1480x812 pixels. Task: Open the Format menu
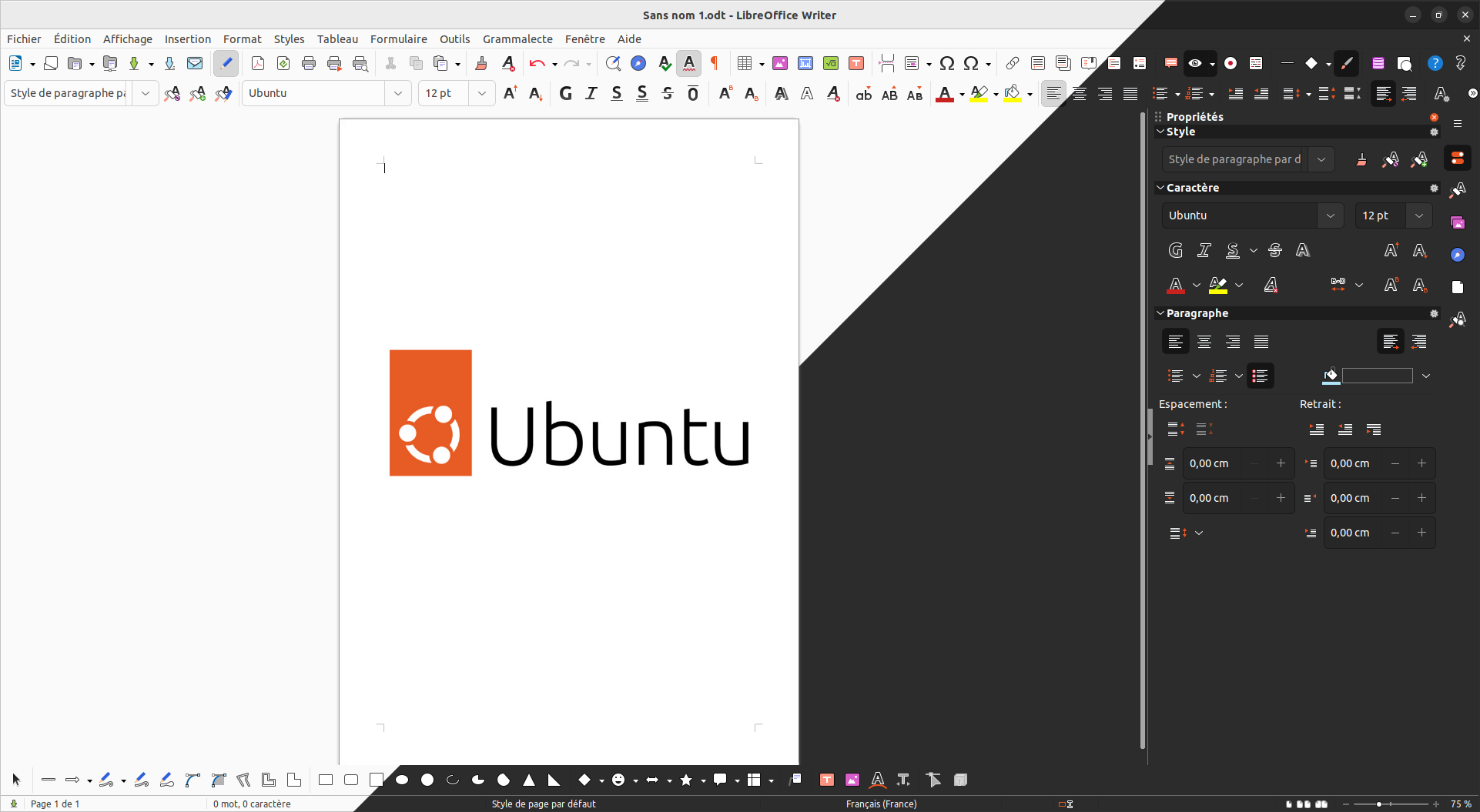pos(243,39)
